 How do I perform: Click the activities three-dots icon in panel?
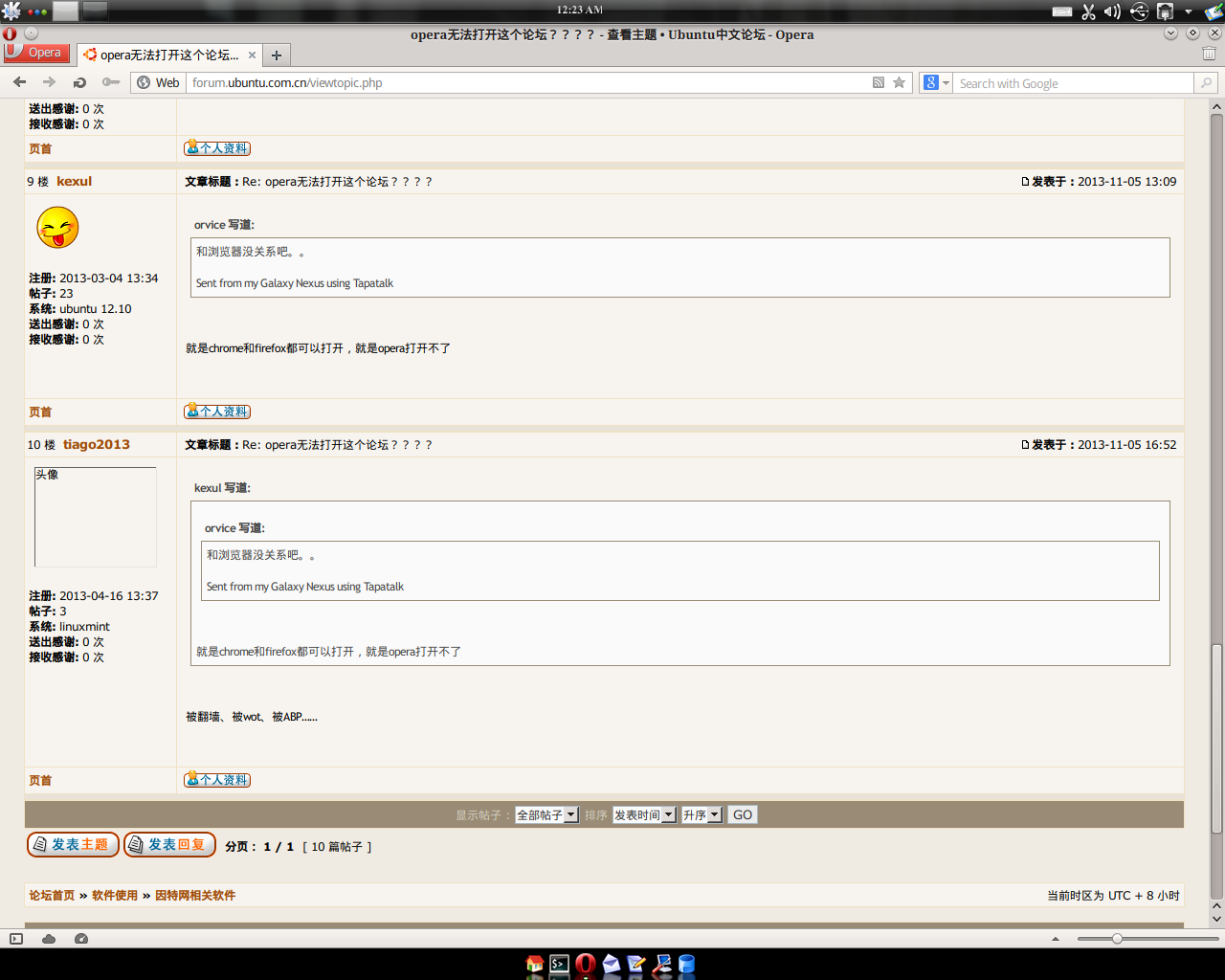[37, 11]
